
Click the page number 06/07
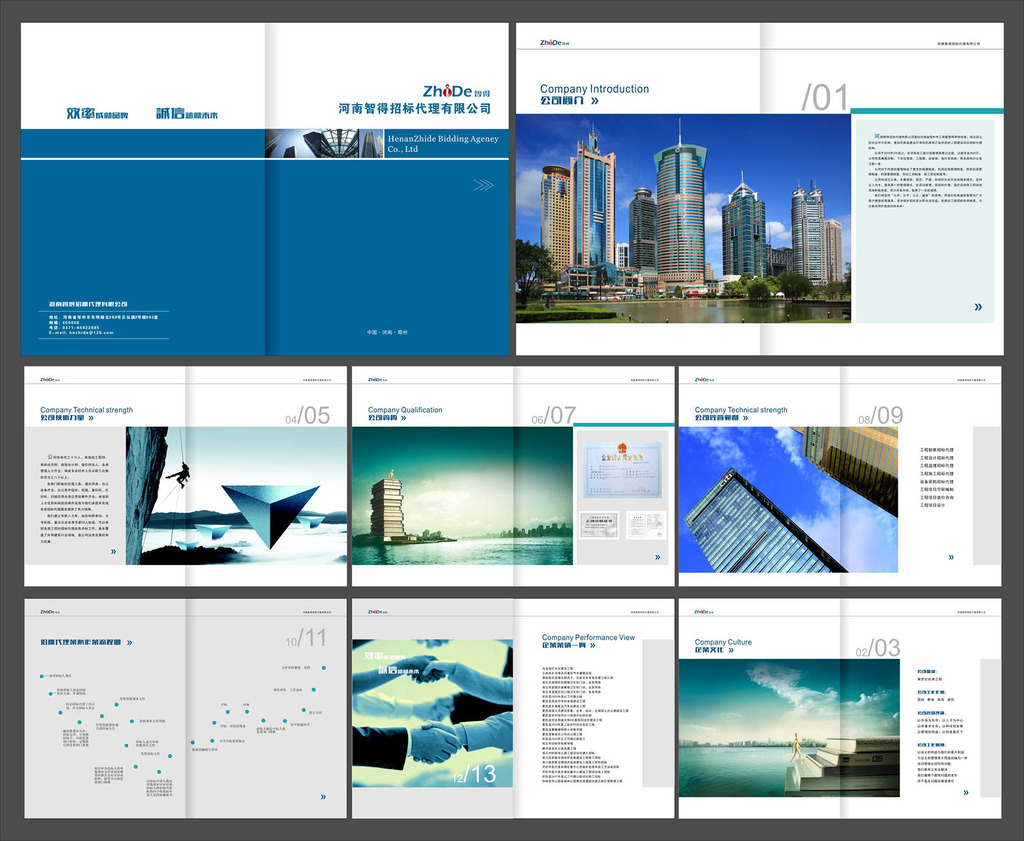pos(553,416)
